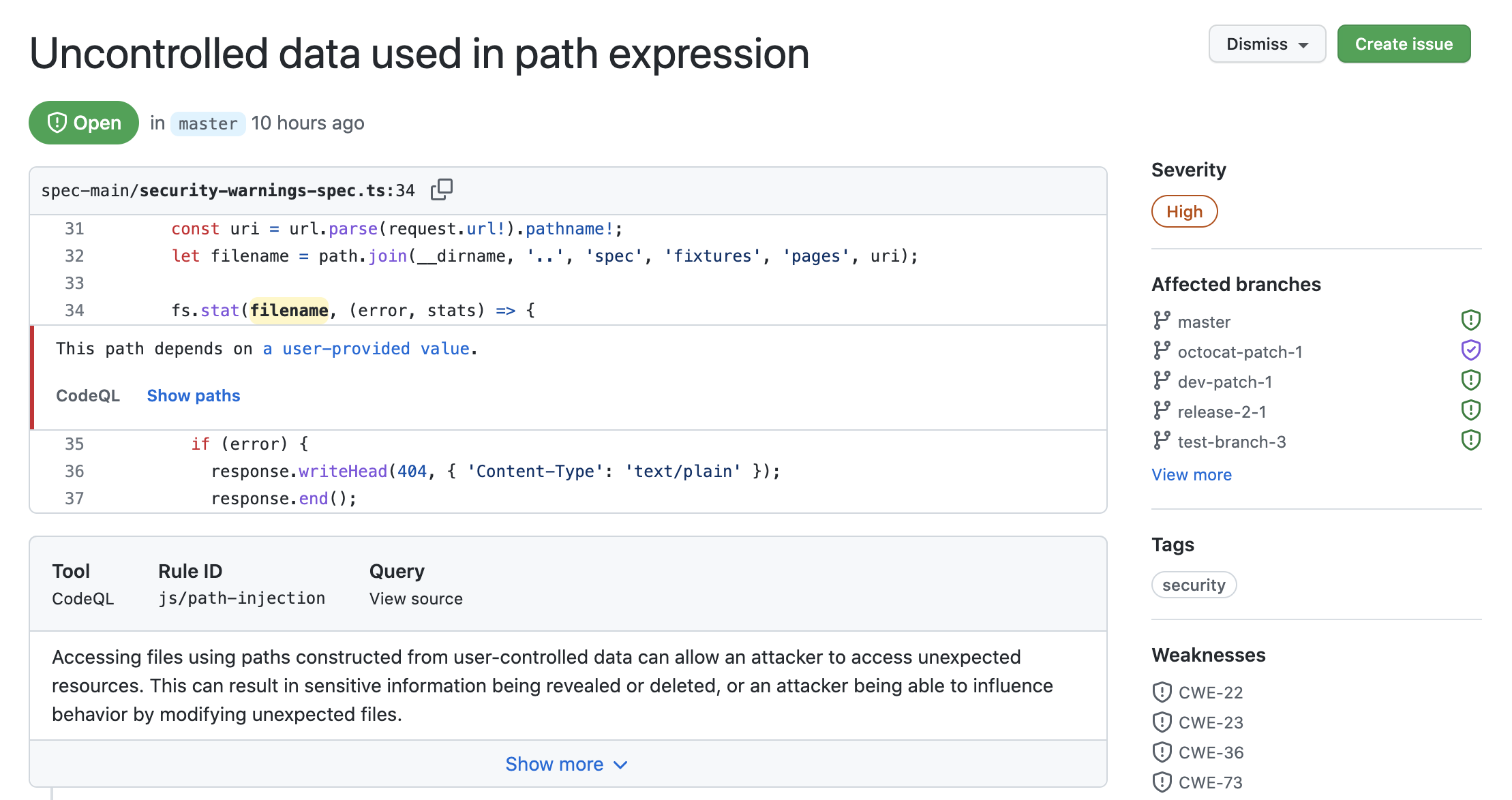Click the master branch label near Open

[208, 123]
